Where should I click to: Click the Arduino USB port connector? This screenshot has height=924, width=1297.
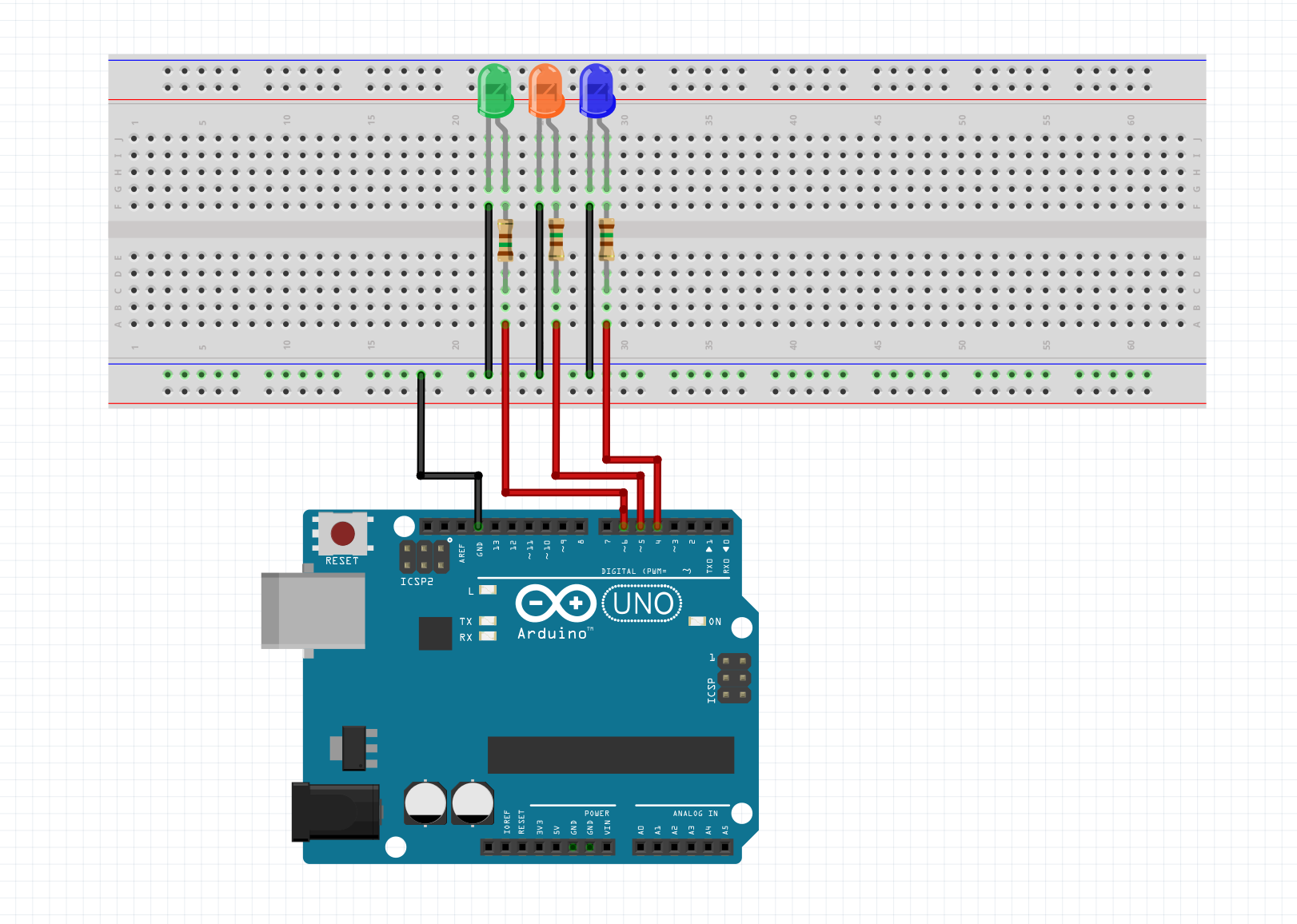pyautogui.click(x=313, y=611)
